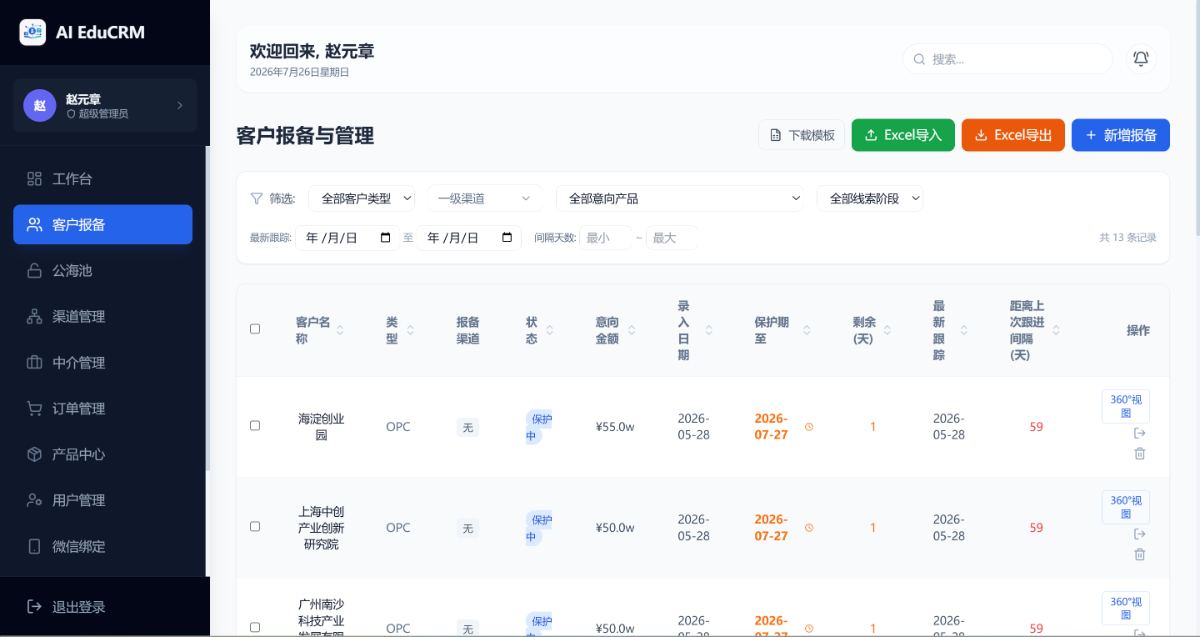
Task: Click the 下载模板 button
Action: (802, 135)
